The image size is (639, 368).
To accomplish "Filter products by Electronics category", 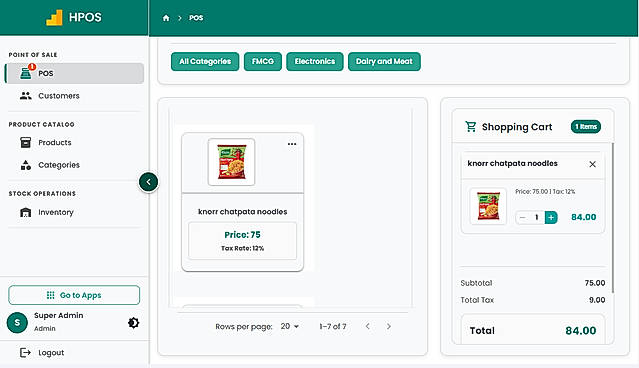I will coord(315,62).
